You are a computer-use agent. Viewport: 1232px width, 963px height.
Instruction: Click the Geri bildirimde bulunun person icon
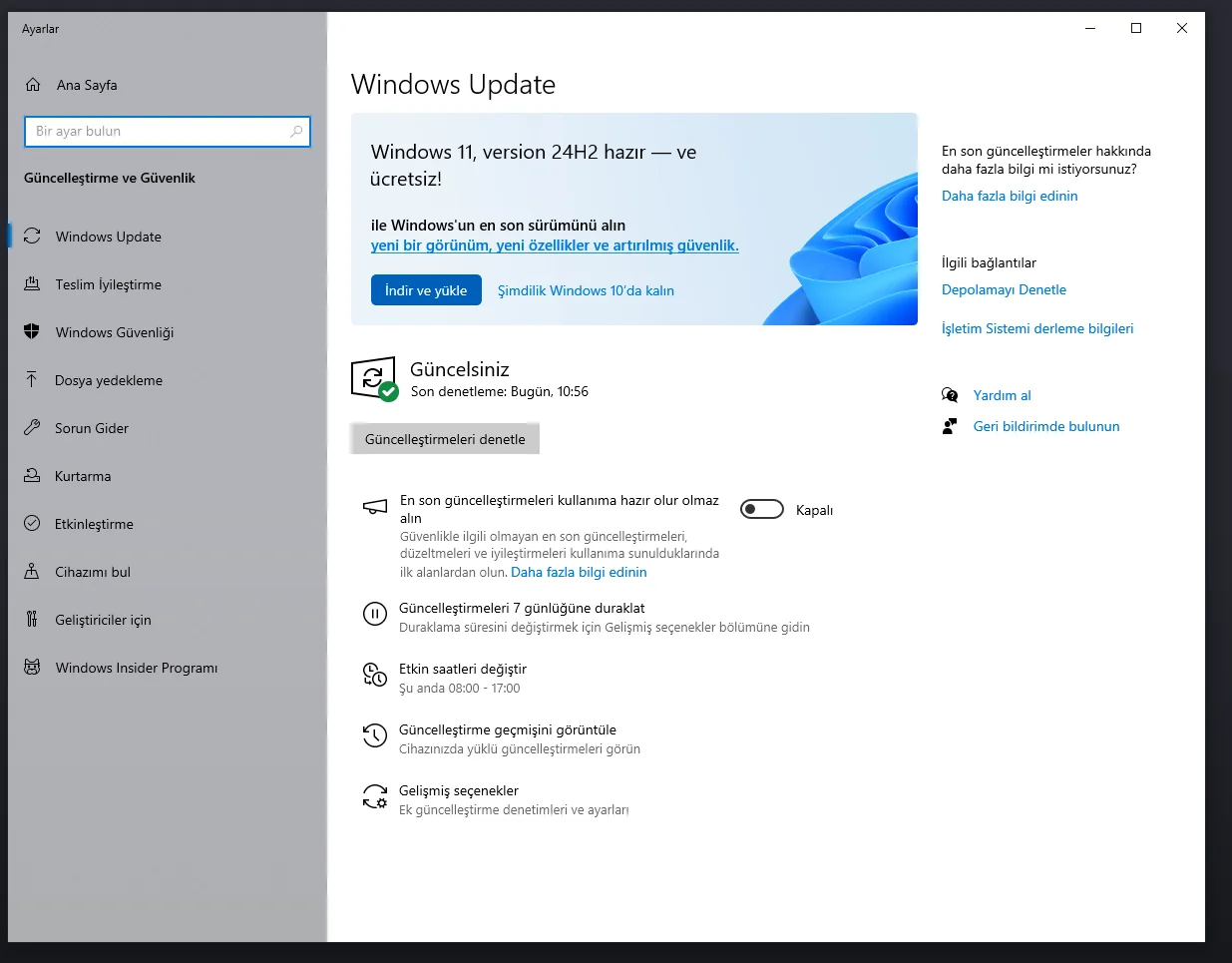(x=950, y=426)
